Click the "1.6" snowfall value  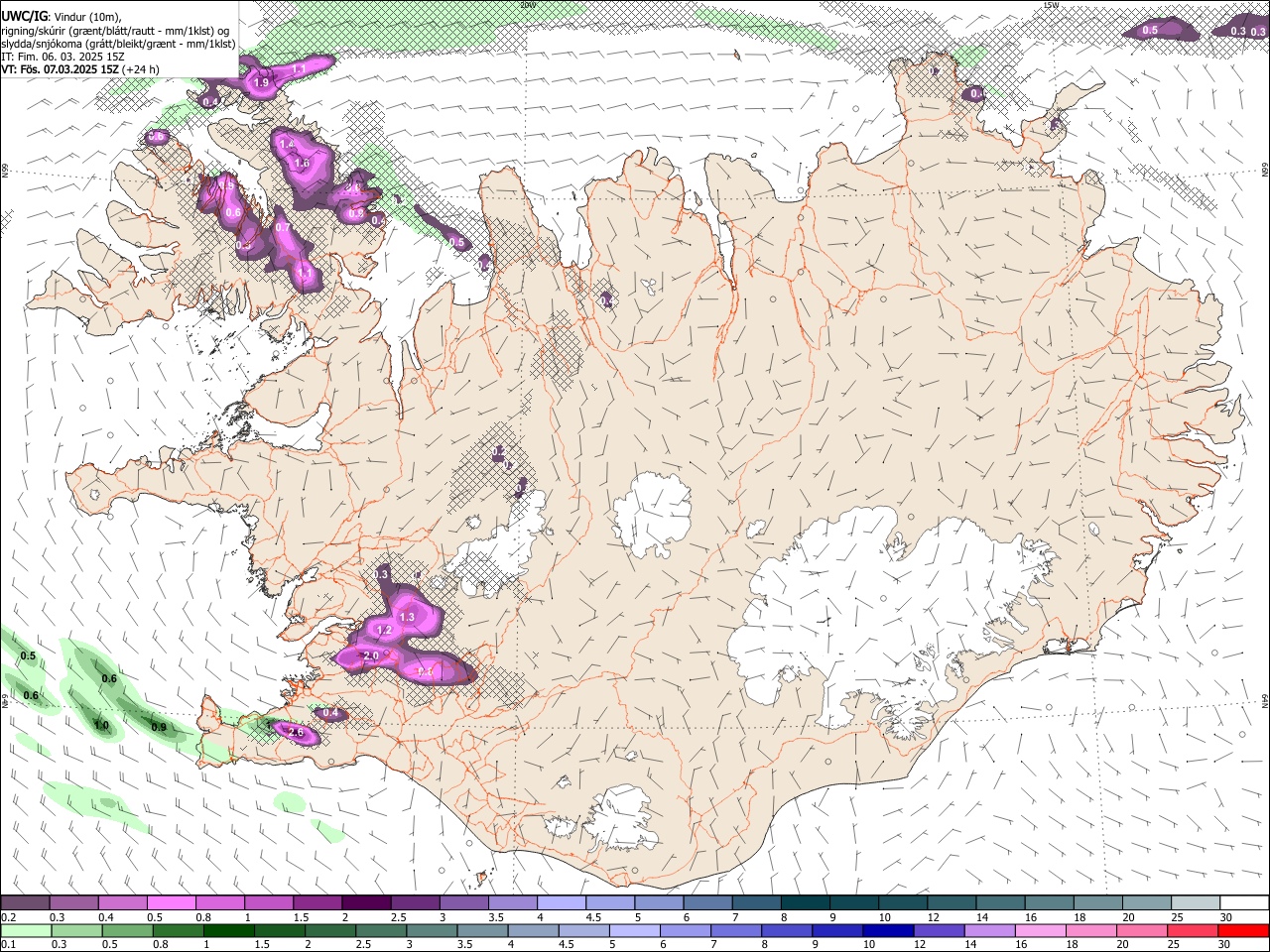pyautogui.click(x=303, y=164)
